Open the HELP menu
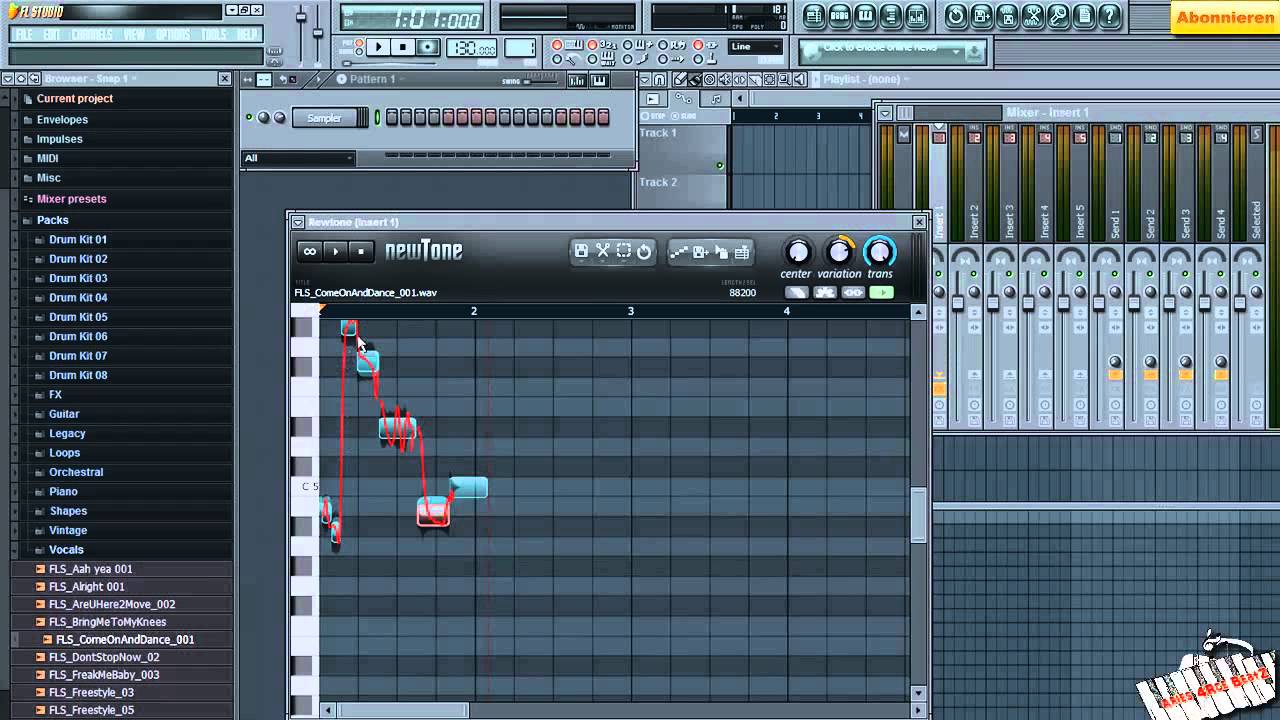The width and height of the screenshot is (1280, 720). (247, 34)
